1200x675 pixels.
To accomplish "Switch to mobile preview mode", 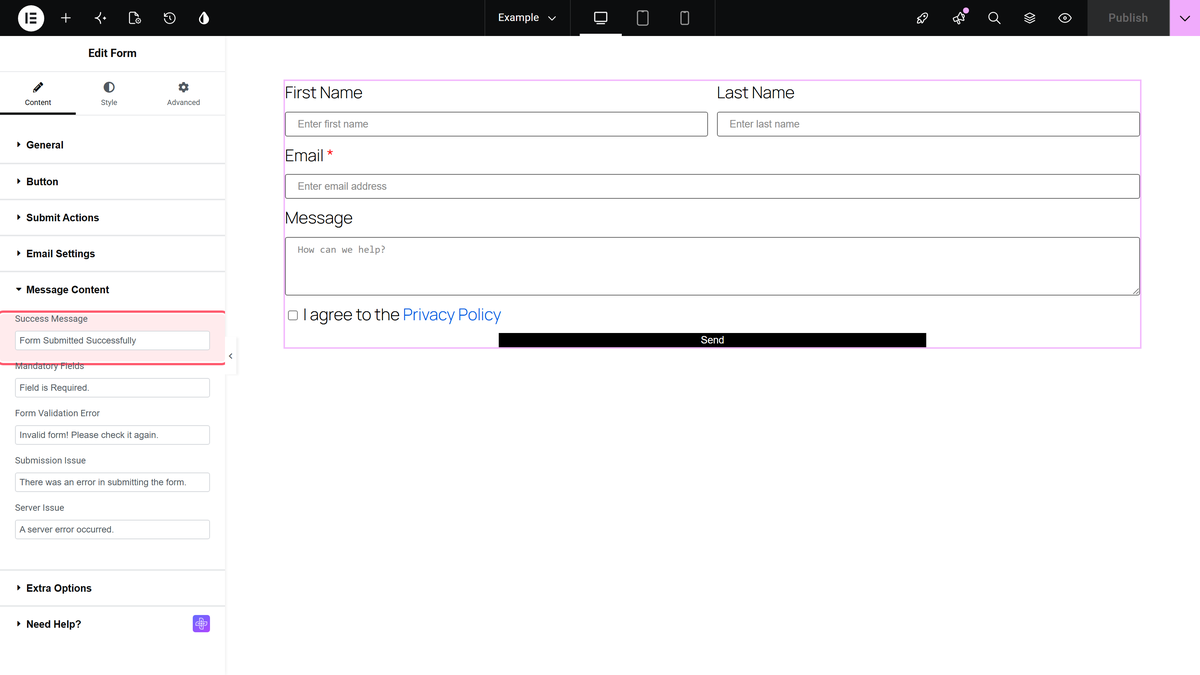I will pyautogui.click(x=685, y=18).
